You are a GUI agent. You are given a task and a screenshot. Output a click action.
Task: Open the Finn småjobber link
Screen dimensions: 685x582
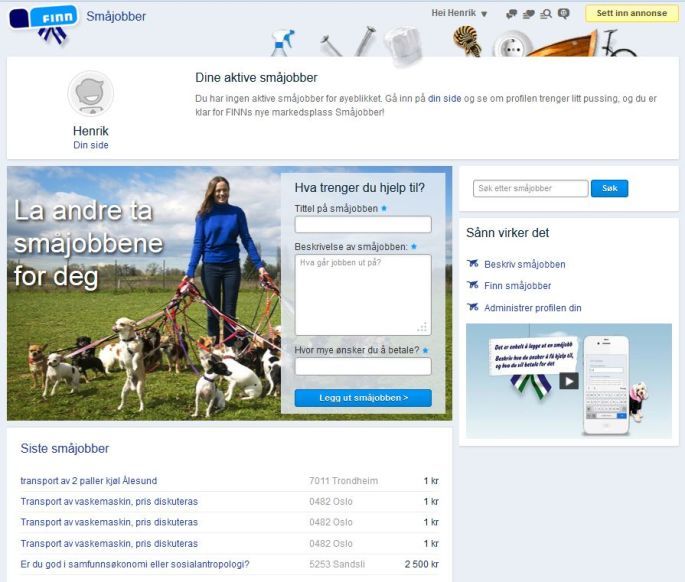coord(517,286)
